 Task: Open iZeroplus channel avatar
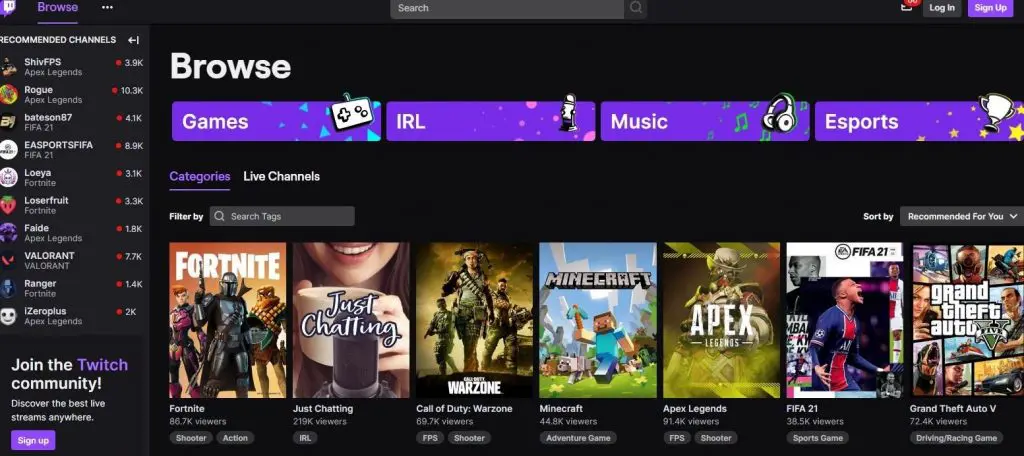pyautogui.click(x=8, y=316)
